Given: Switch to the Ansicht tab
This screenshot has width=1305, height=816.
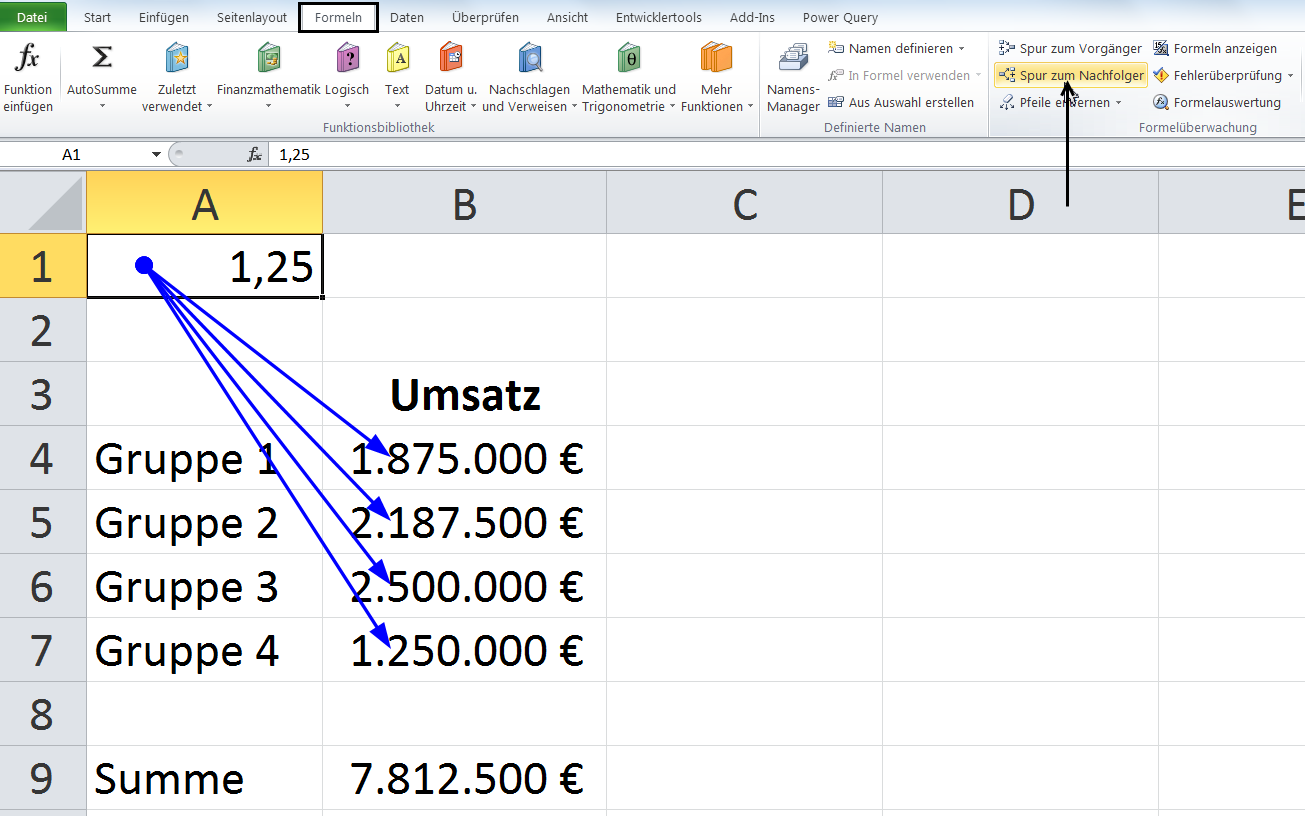Looking at the screenshot, I should coord(568,17).
